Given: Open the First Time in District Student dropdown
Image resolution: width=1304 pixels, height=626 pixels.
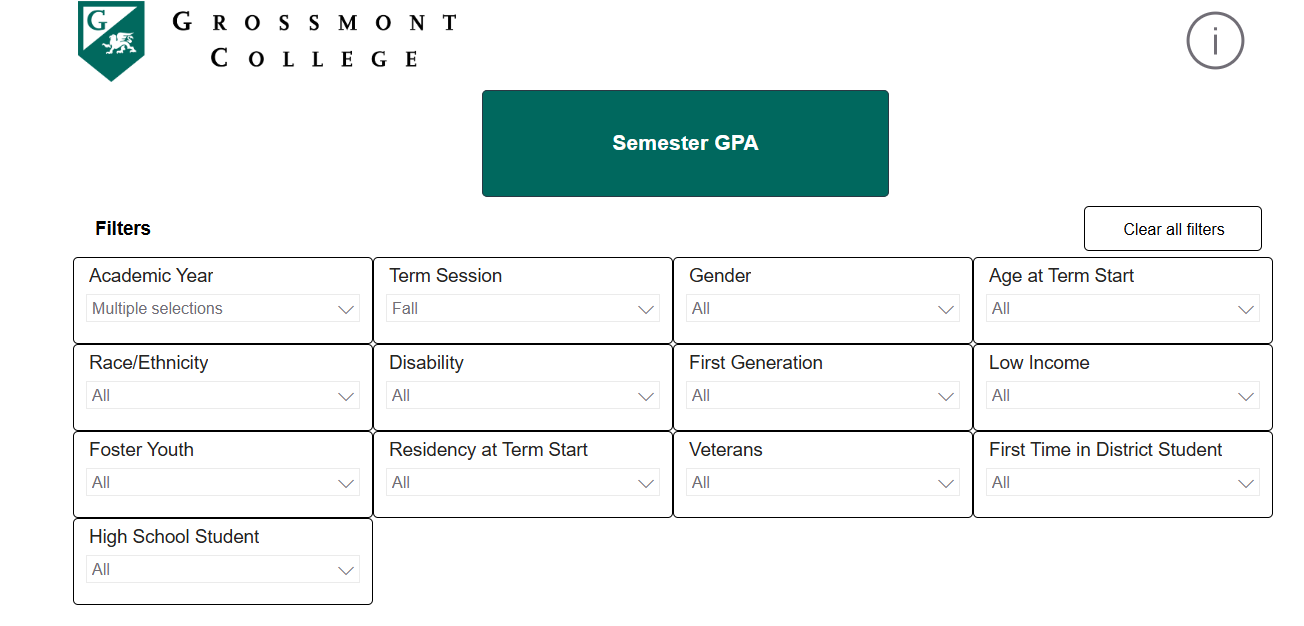Looking at the screenshot, I should coord(1122,482).
